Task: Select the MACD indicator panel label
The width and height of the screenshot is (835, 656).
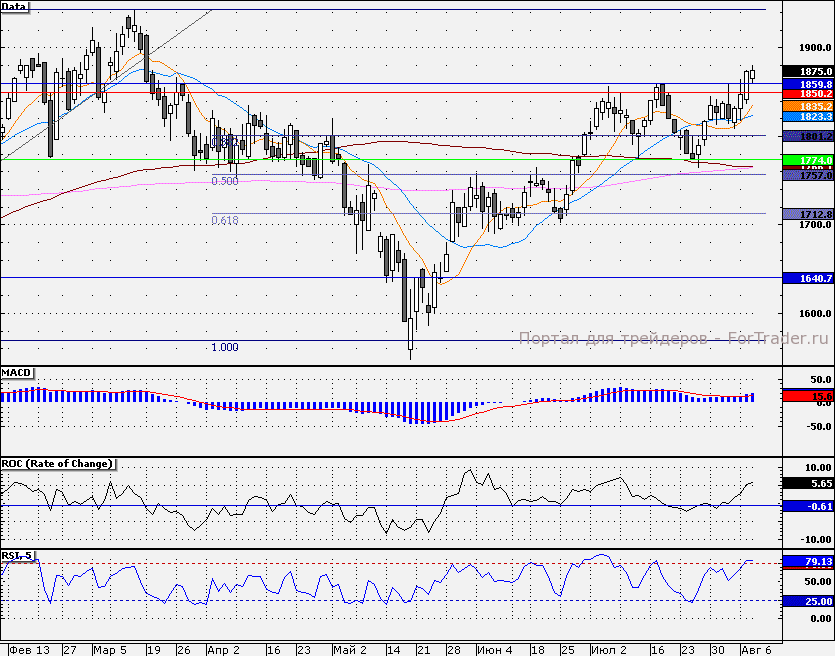Action: point(18,372)
